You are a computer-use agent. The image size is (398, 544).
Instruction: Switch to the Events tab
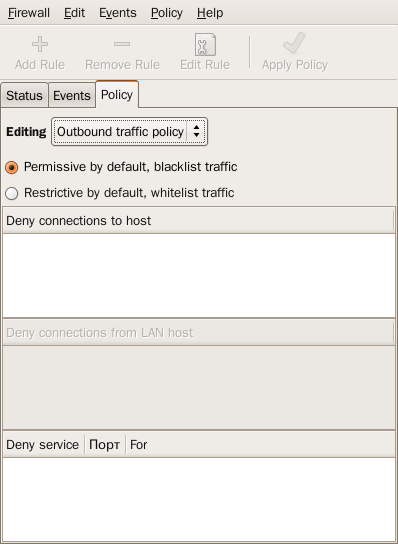(72, 95)
